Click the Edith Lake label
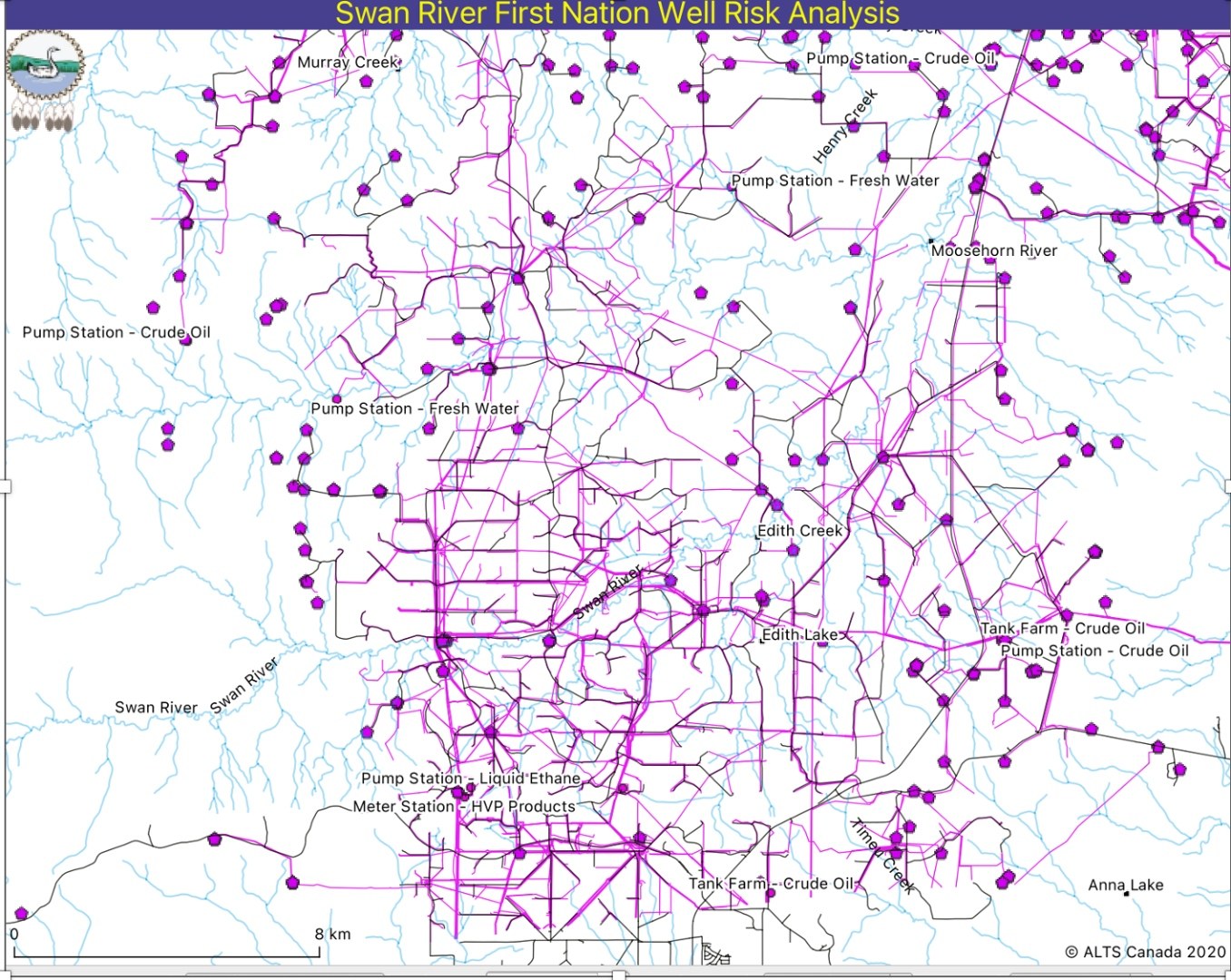The image size is (1231, 980). pyautogui.click(x=800, y=634)
